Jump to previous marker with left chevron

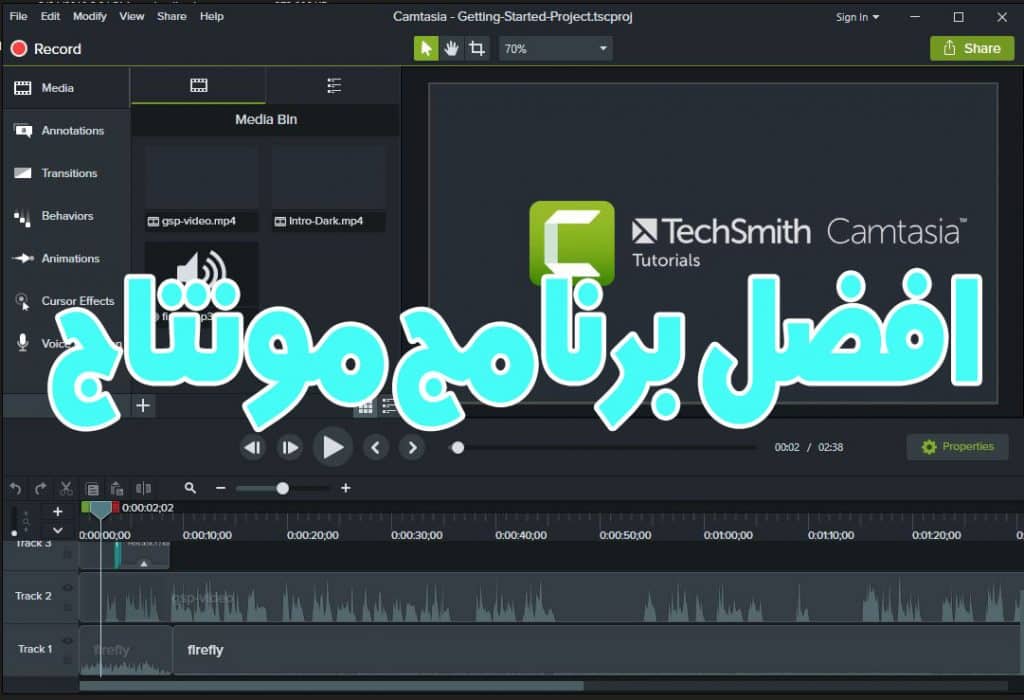pyautogui.click(x=376, y=448)
